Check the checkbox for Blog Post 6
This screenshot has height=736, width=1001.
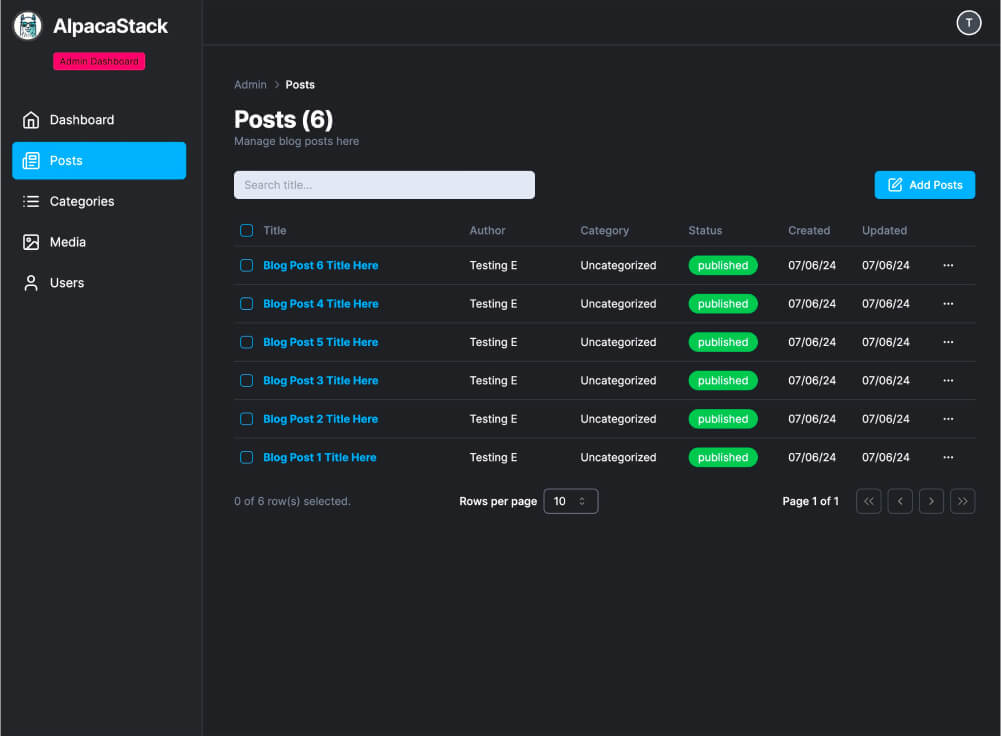[x=246, y=265]
